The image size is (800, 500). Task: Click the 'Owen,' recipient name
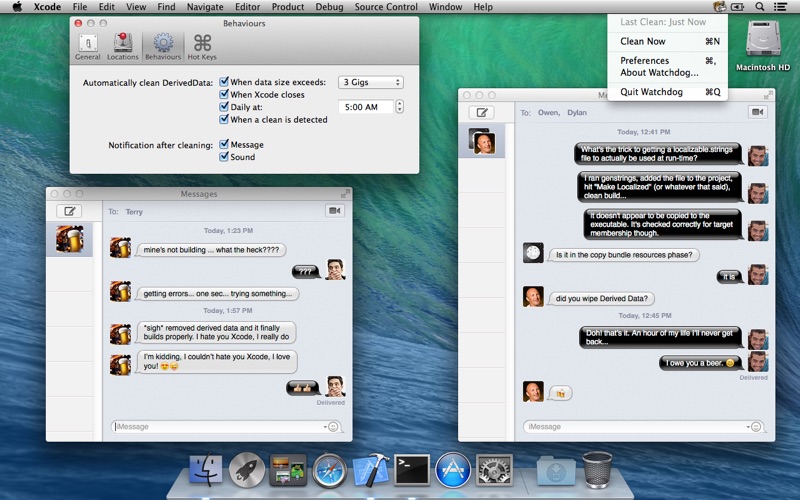click(548, 113)
